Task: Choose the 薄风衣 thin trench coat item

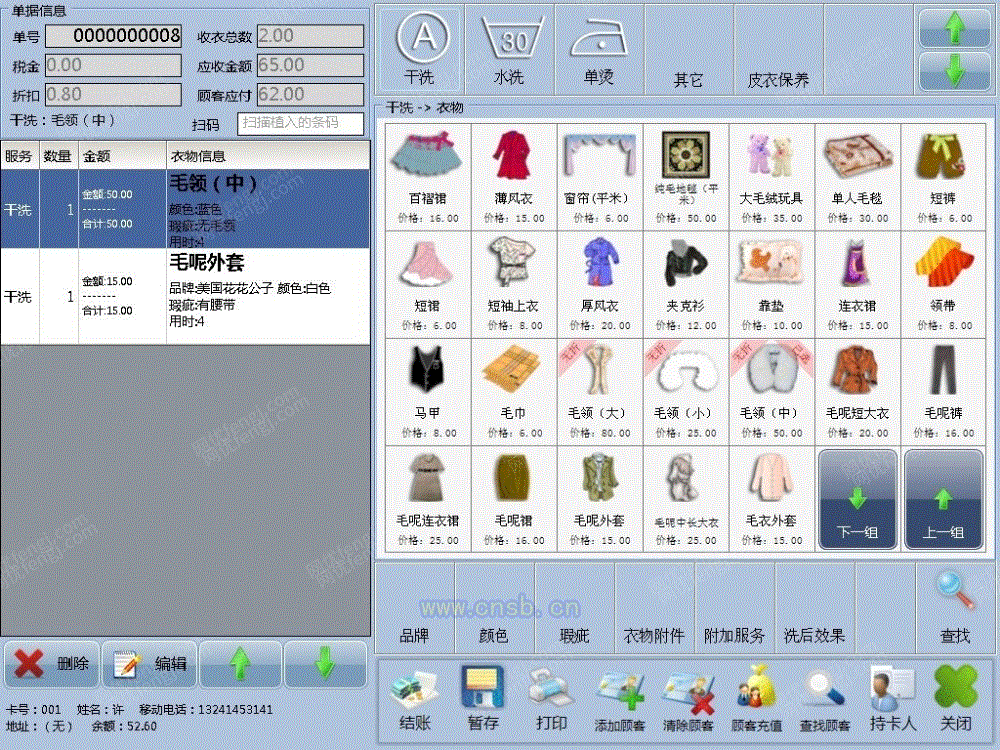Action: point(514,177)
